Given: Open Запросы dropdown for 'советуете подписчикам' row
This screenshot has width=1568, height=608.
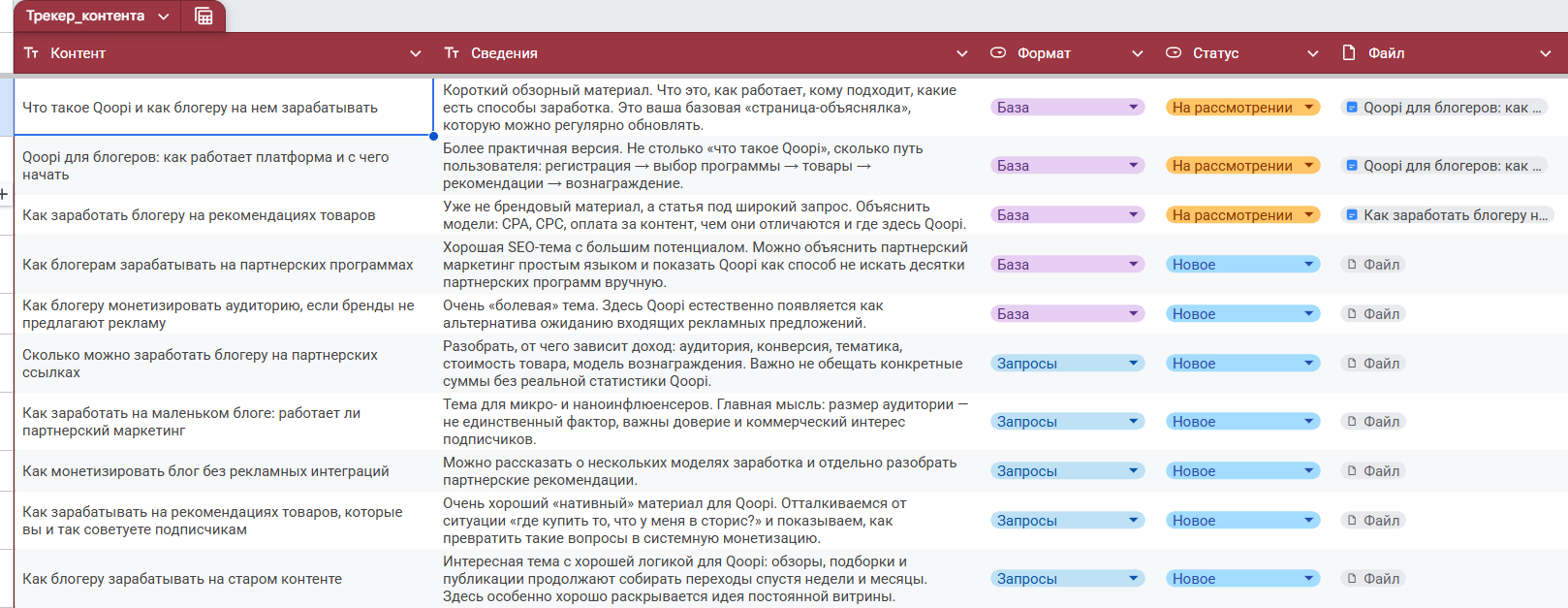Looking at the screenshot, I should (x=1067, y=521).
